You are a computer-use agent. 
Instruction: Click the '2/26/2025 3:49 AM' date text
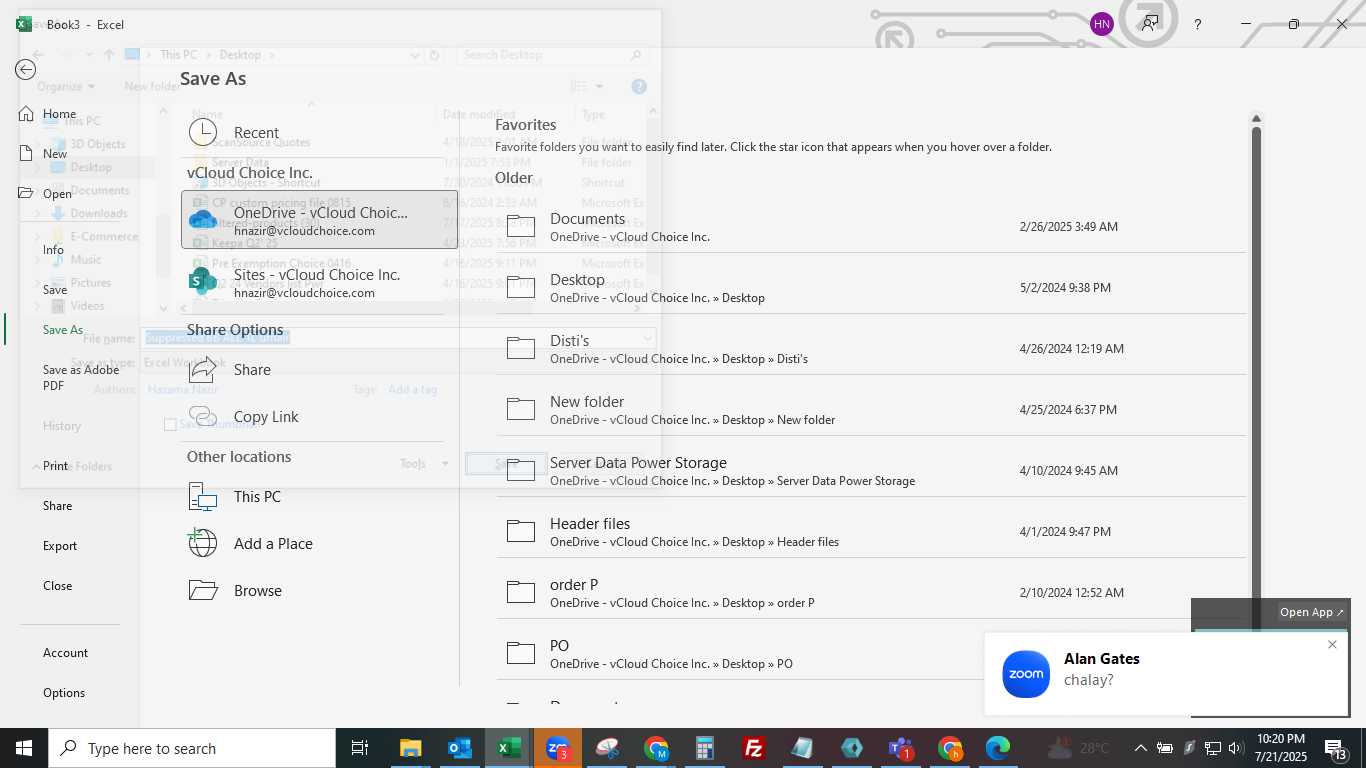1068,226
